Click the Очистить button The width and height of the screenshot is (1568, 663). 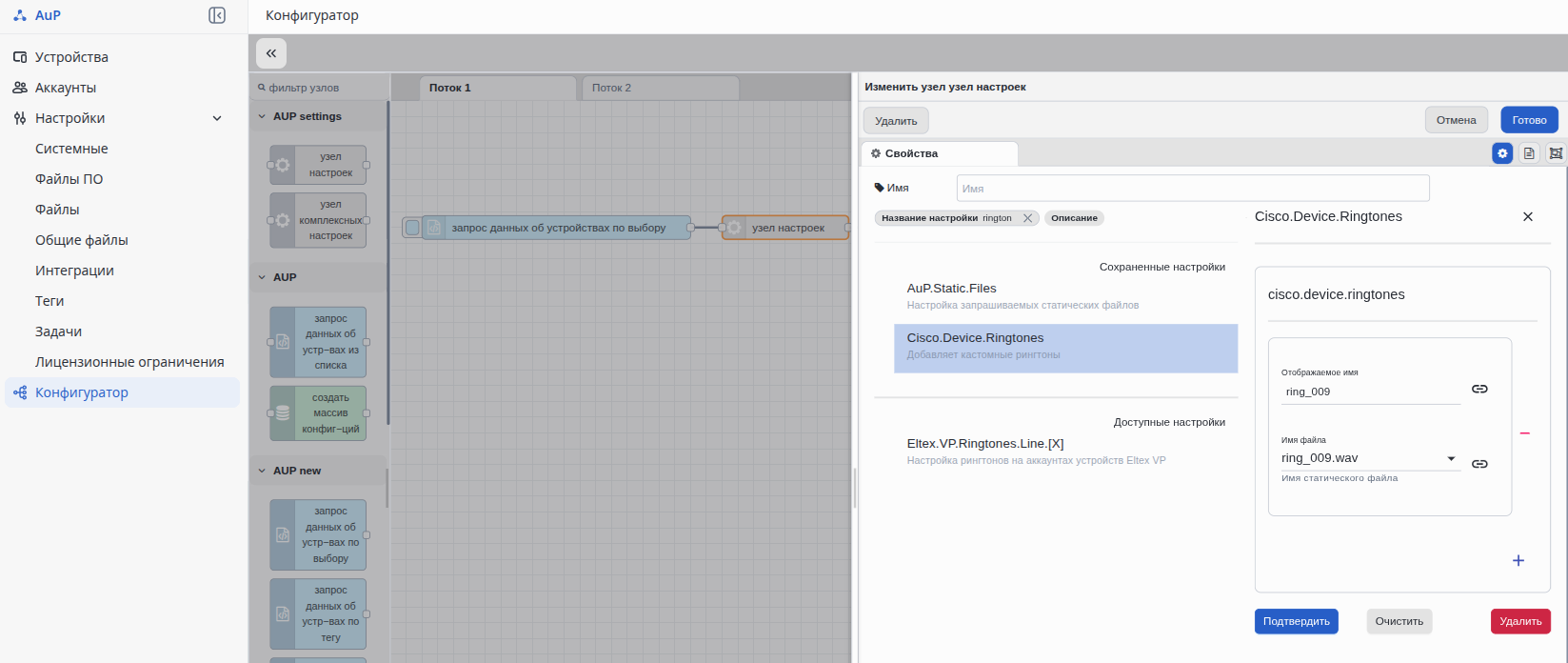1399,621
